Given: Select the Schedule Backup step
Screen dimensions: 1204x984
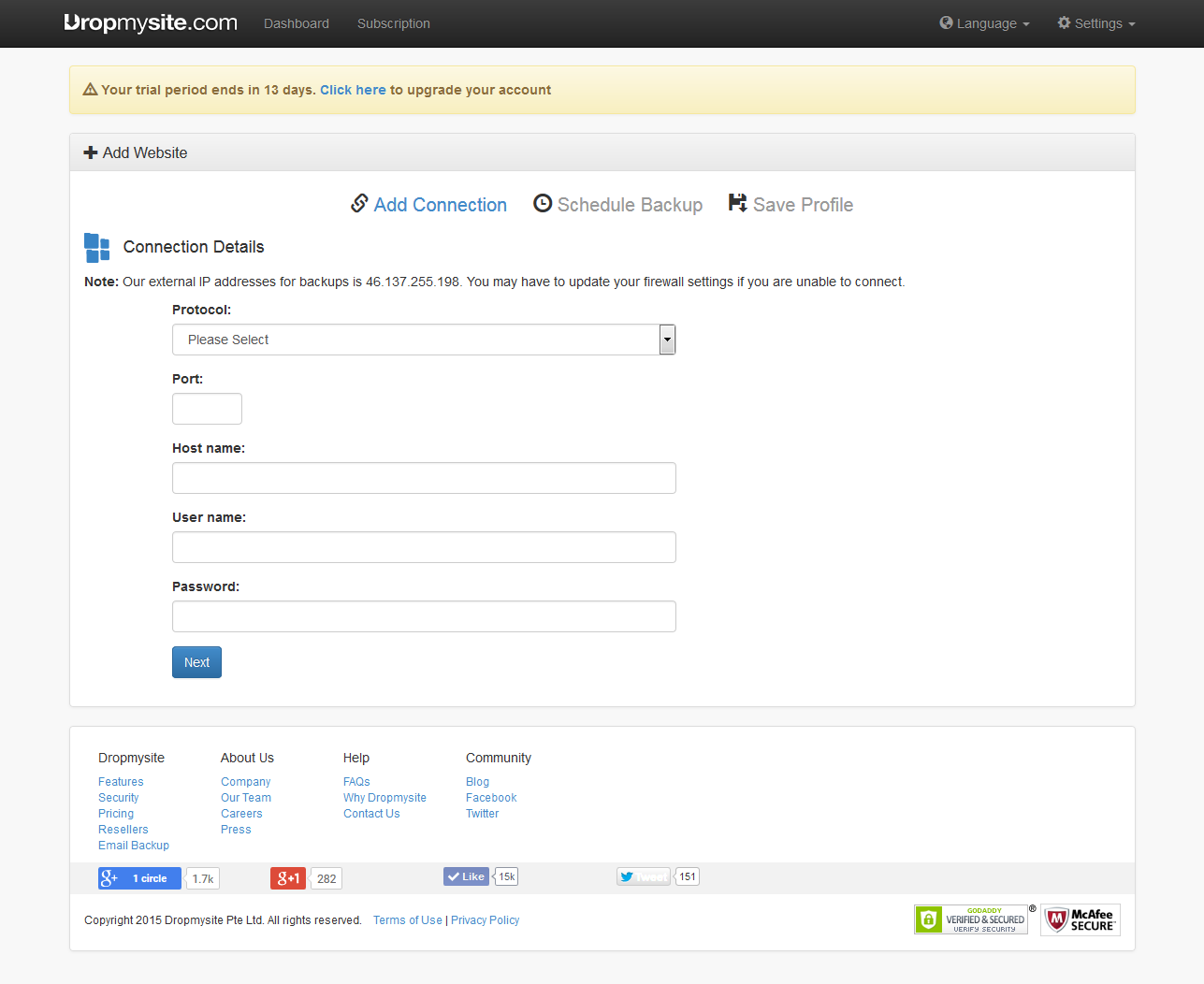Looking at the screenshot, I should [x=617, y=204].
